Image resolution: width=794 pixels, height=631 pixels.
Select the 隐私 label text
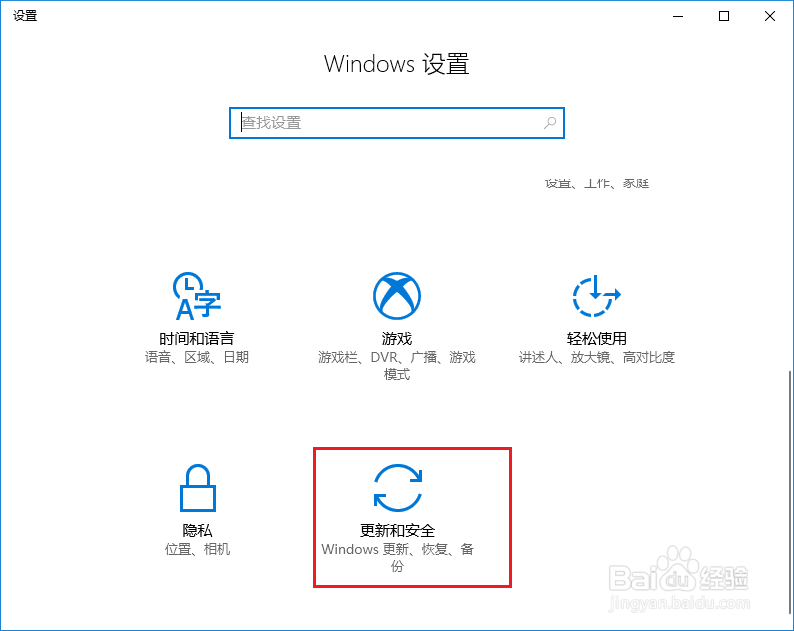[197, 530]
